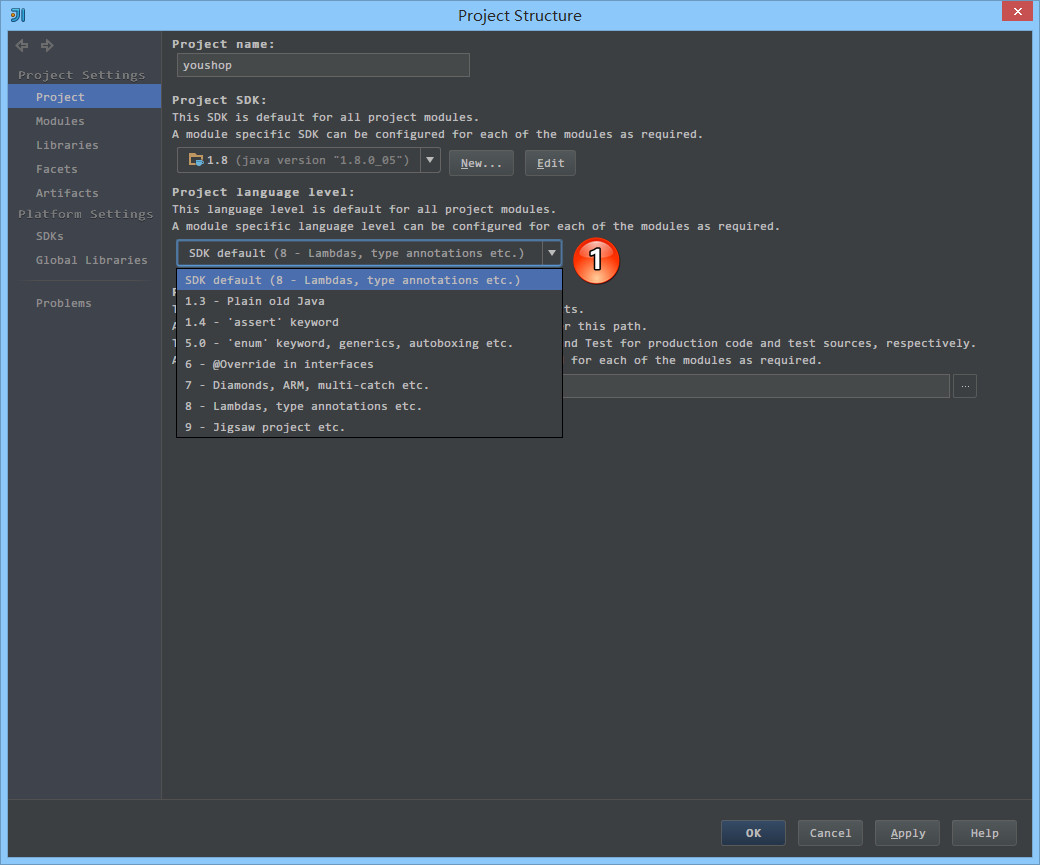The width and height of the screenshot is (1040, 865).
Task: Select SDKs under Platform Settings
Action: pos(49,236)
